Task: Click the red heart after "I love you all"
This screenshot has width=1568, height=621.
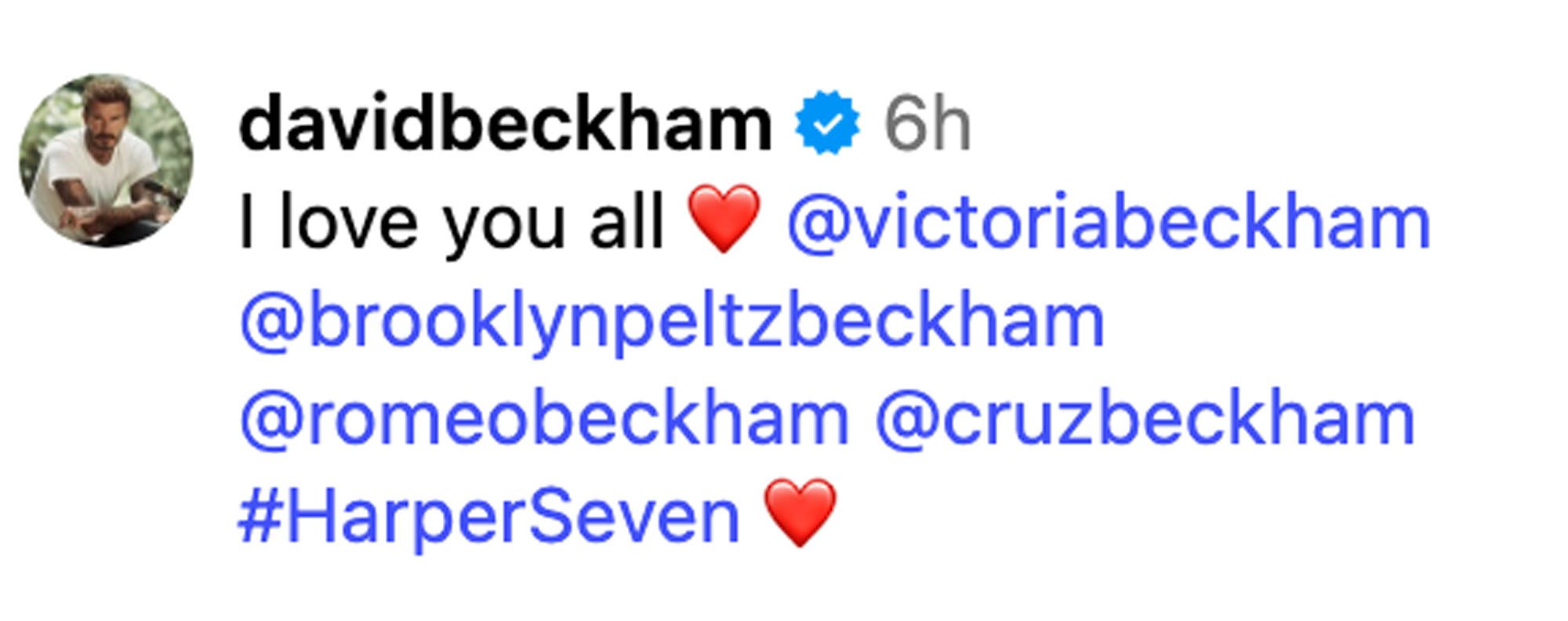Action: (x=723, y=220)
